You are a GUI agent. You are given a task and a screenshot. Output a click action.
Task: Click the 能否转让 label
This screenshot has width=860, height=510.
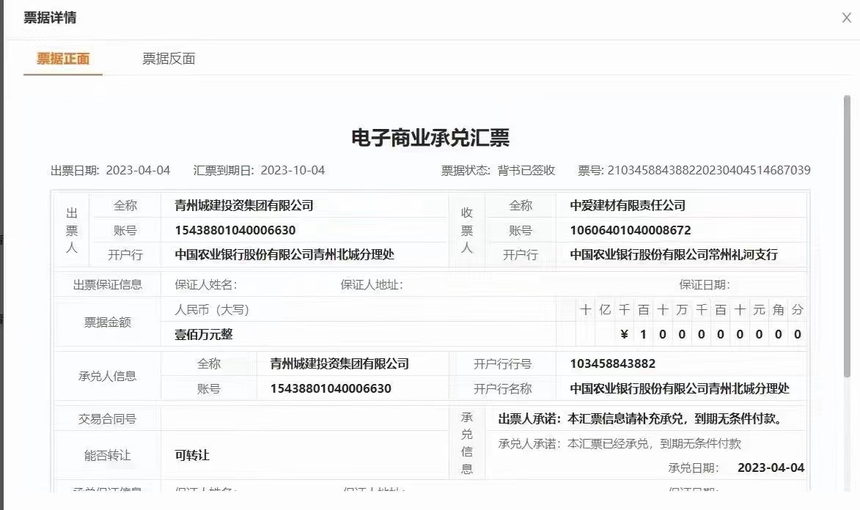pyautogui.click(x=108, y=455)
